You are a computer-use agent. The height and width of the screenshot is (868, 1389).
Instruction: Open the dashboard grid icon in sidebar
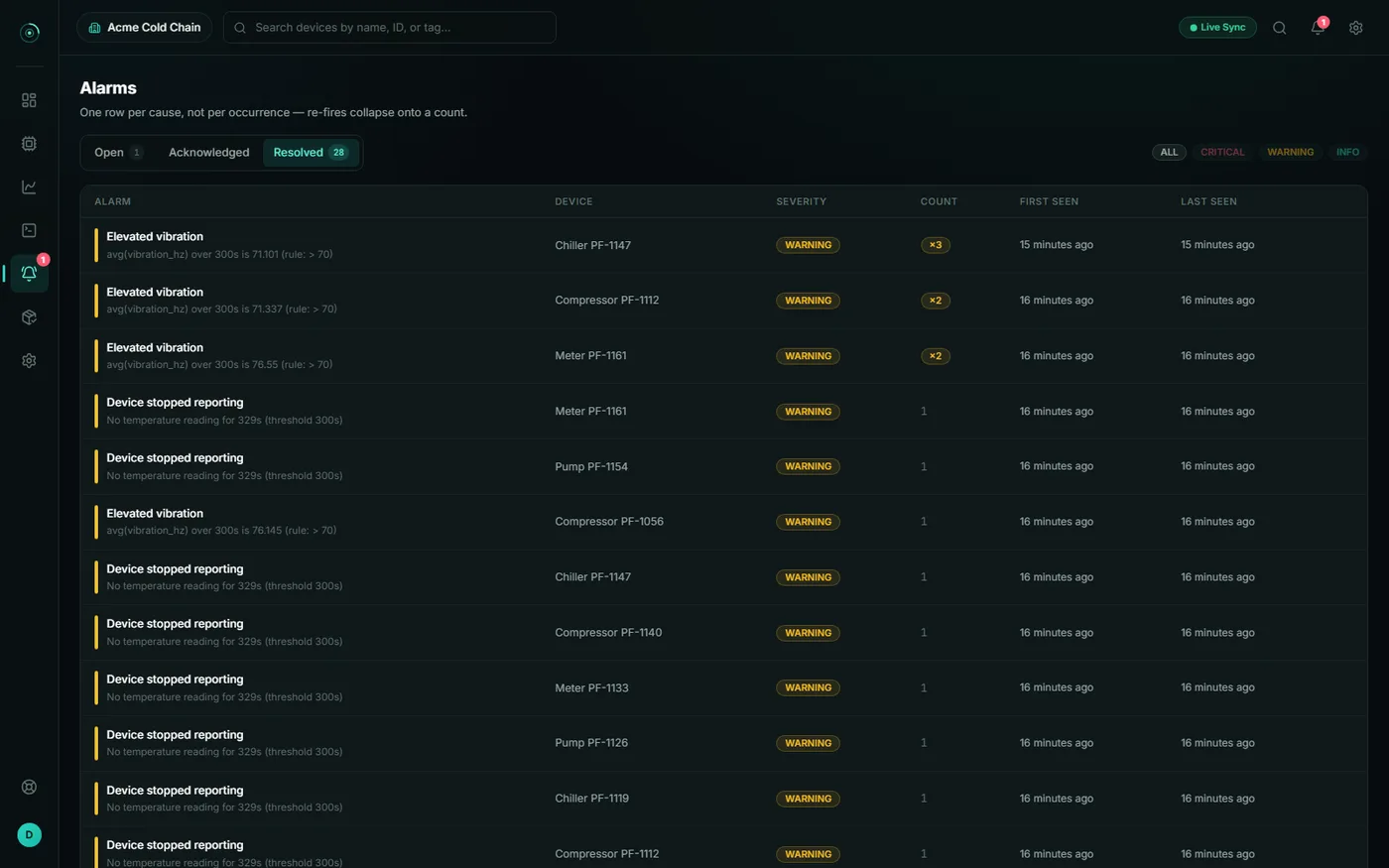tap(29, 100)
